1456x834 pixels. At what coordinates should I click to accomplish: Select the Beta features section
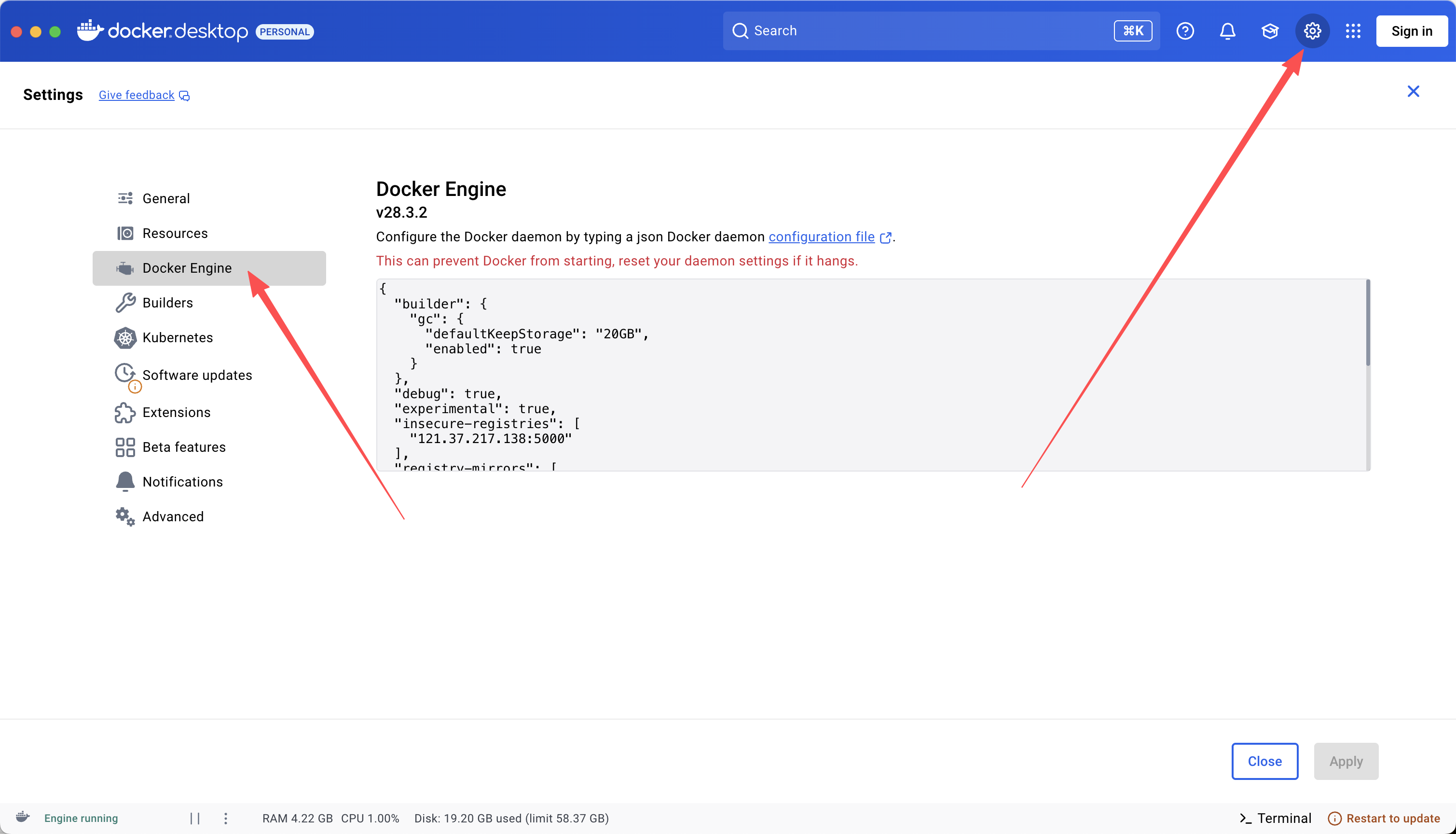pos(184,447)
